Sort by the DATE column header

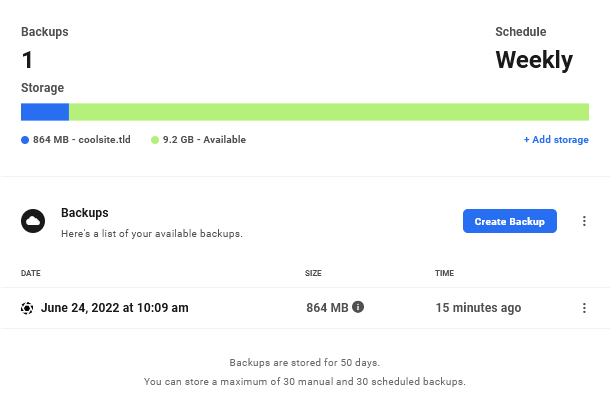pyautogui.click(x=31, y=273)
